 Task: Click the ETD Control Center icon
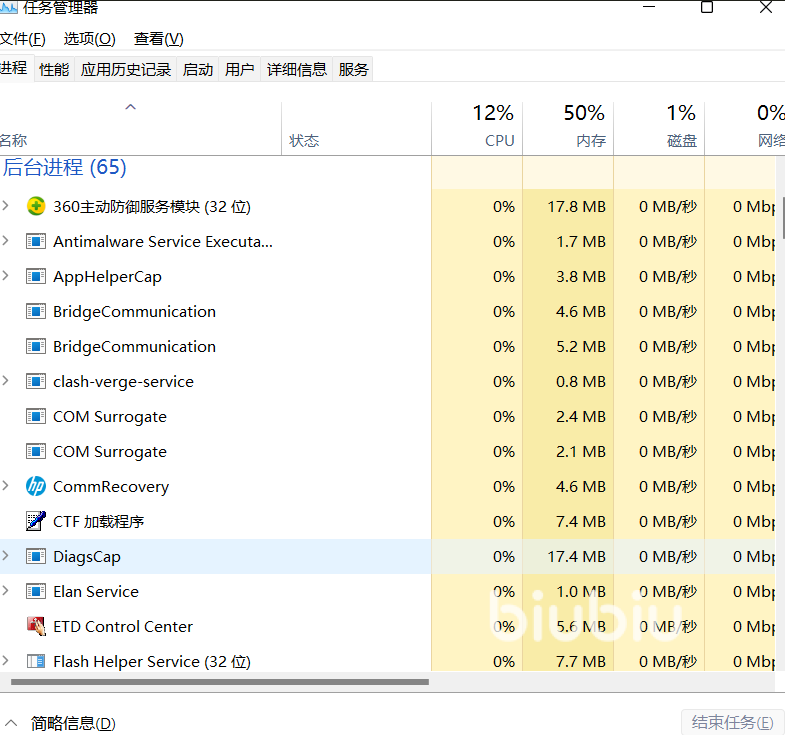[x=36, y=627]
